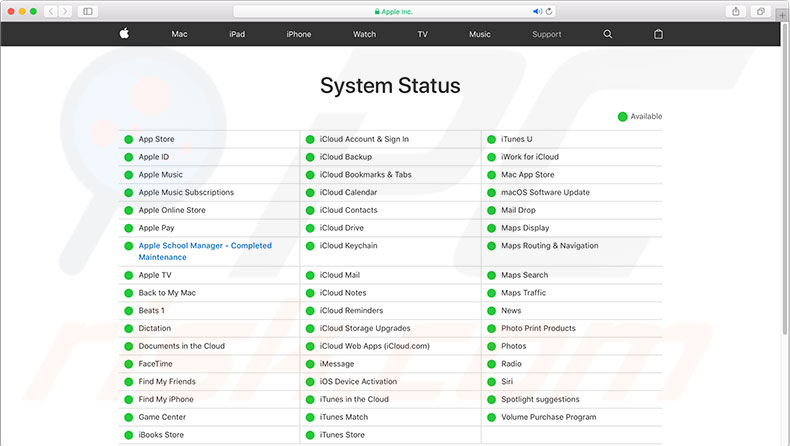Viewport: 790px width, 446px height.
Task: Click iCloud Bookmarks & Tabs entry
Action: (365, 174)
